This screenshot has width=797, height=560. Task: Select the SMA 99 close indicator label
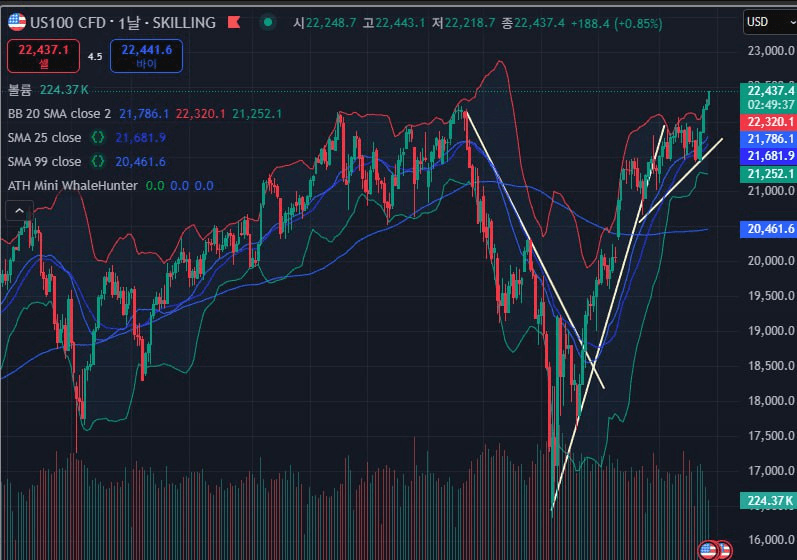coord(44,162)
